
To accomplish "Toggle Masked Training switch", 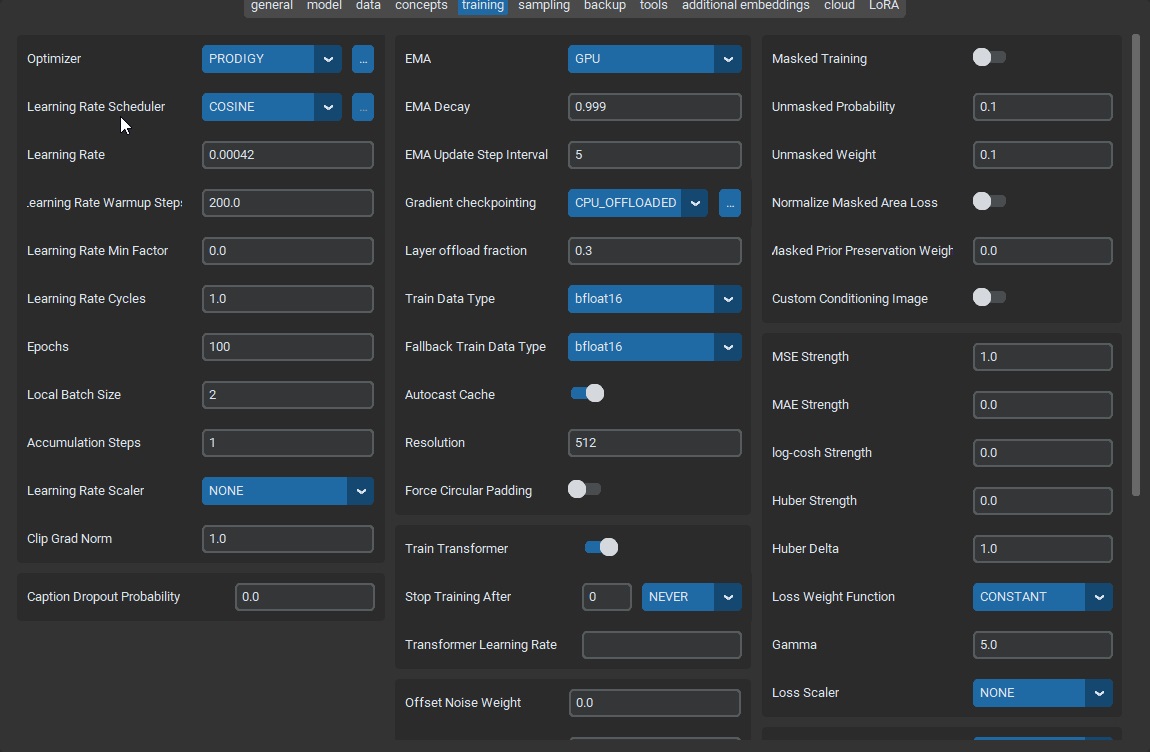I will pyautogui.click(x=989, y=57).
